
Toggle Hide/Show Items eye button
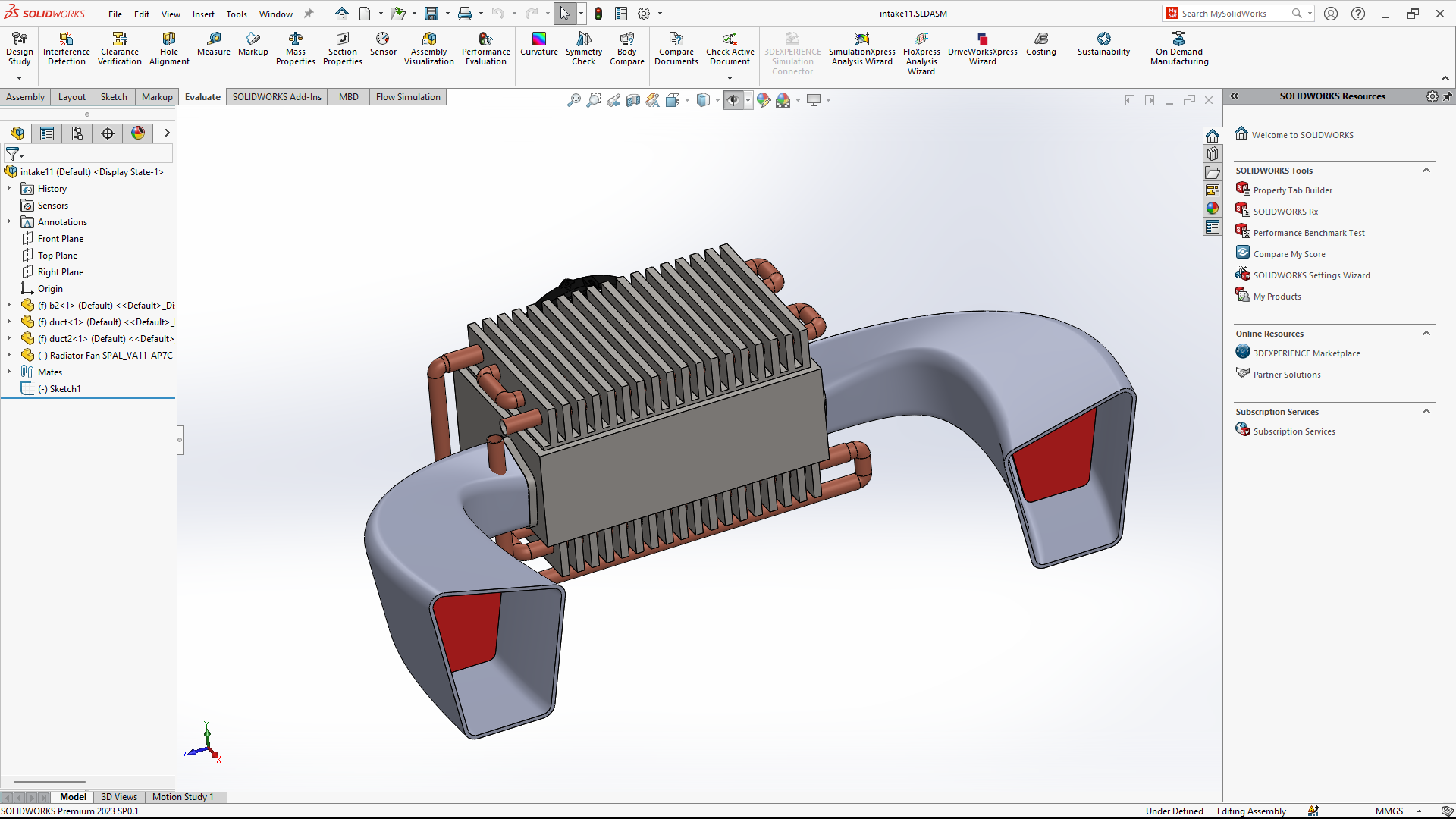(733, 100)
